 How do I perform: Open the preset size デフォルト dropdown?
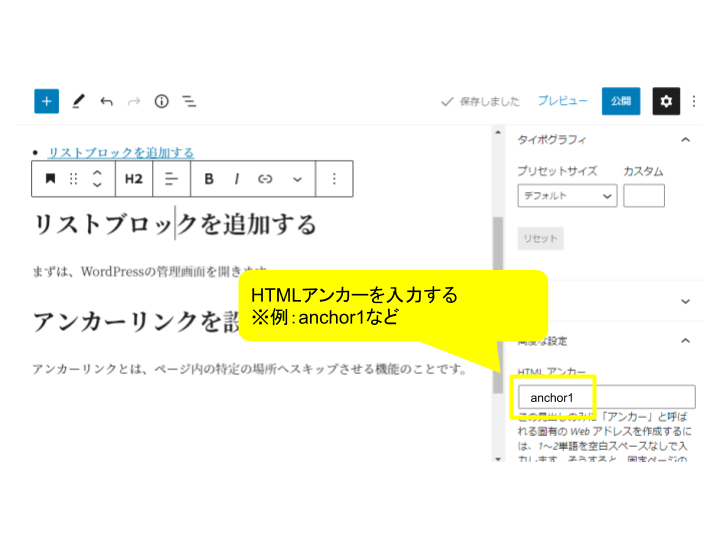tap(567, 196)
